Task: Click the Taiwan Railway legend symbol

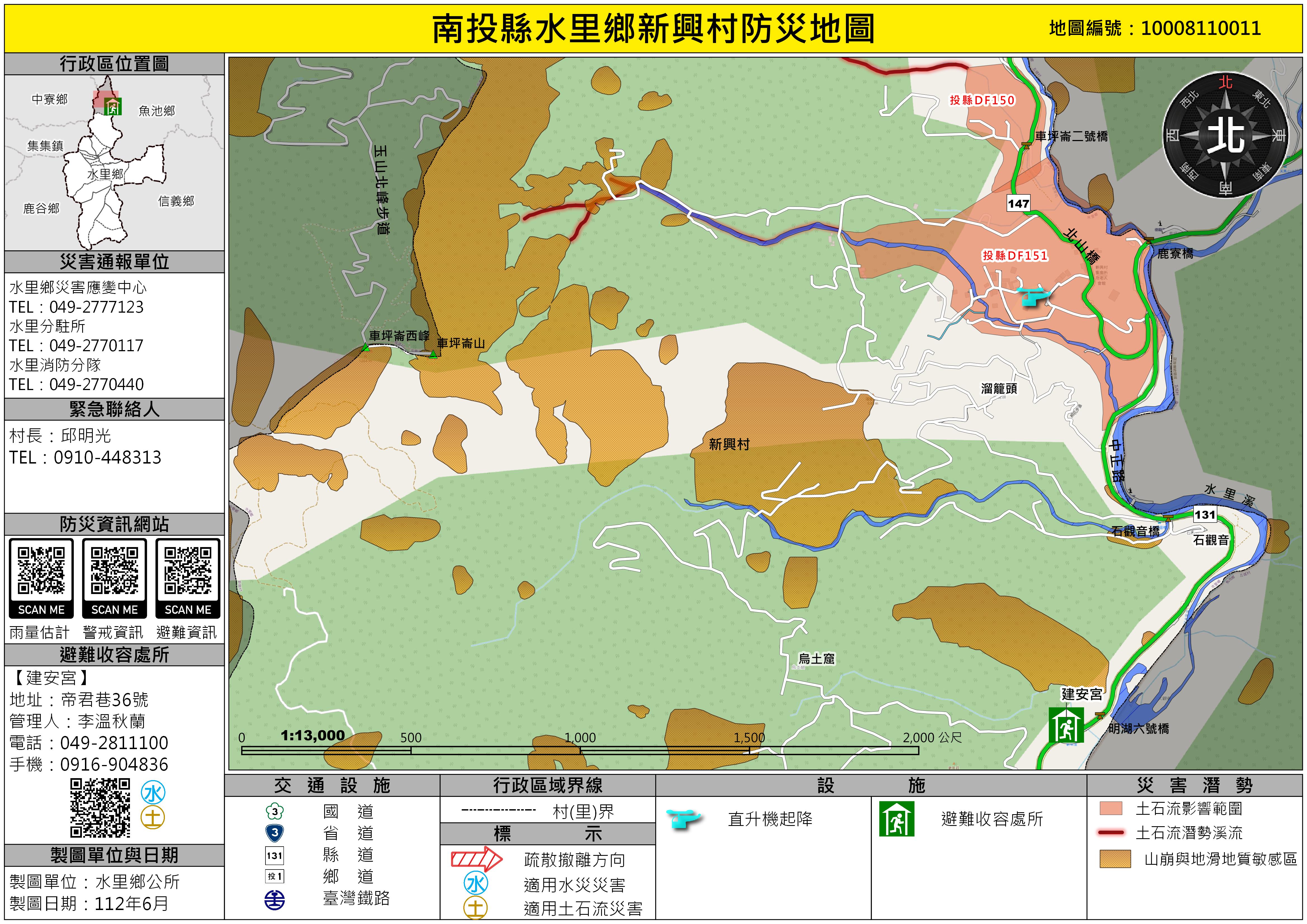Action: 274,899
